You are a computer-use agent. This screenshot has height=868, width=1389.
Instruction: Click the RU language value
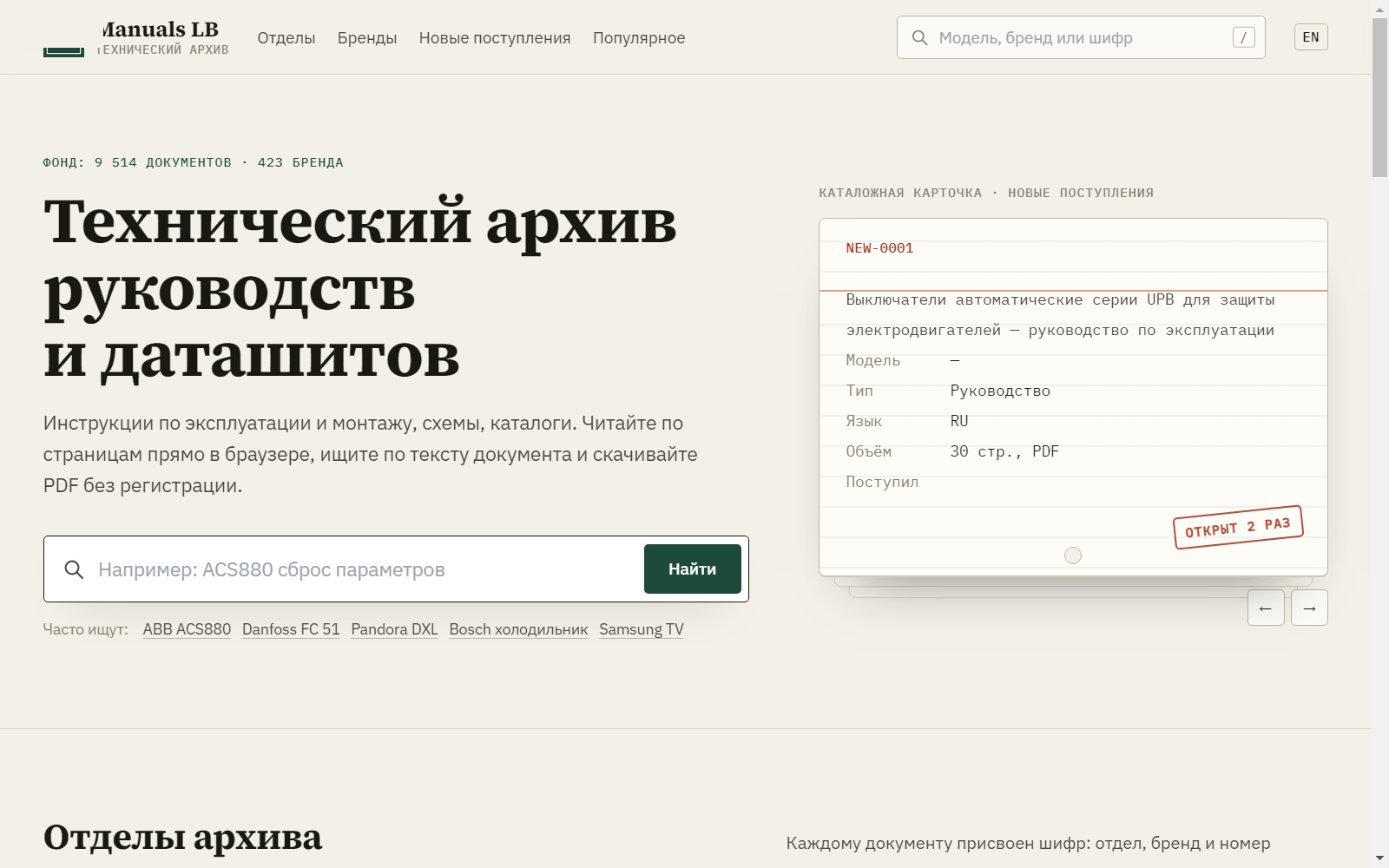tap(959, 421)
